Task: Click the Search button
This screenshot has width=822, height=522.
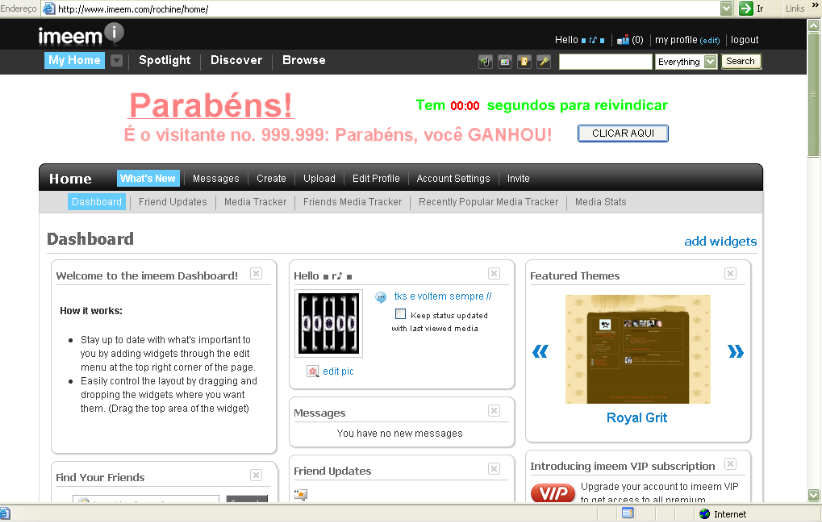Action: 741,61
